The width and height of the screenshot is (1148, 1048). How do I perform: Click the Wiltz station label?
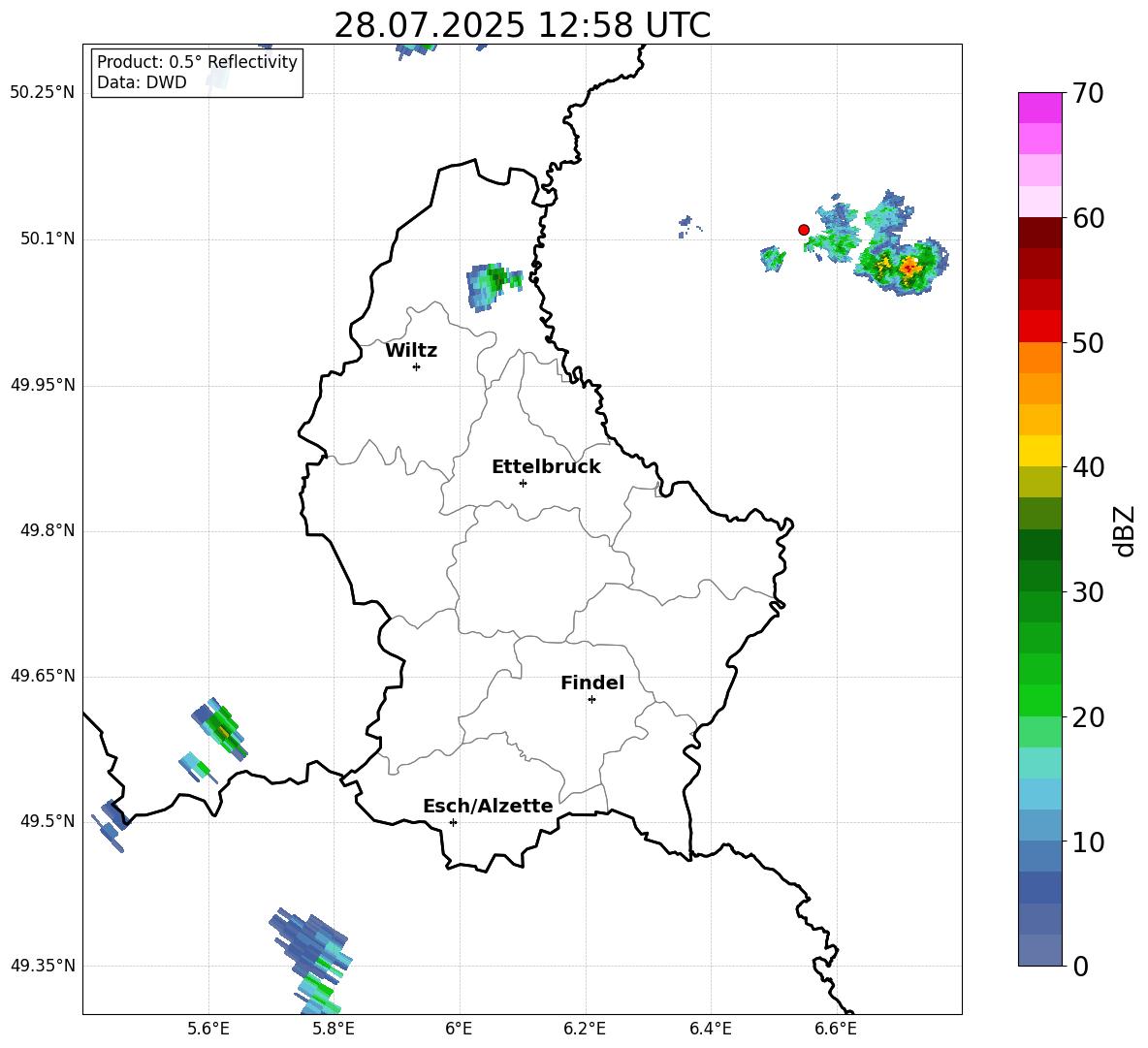pos(411,351)
